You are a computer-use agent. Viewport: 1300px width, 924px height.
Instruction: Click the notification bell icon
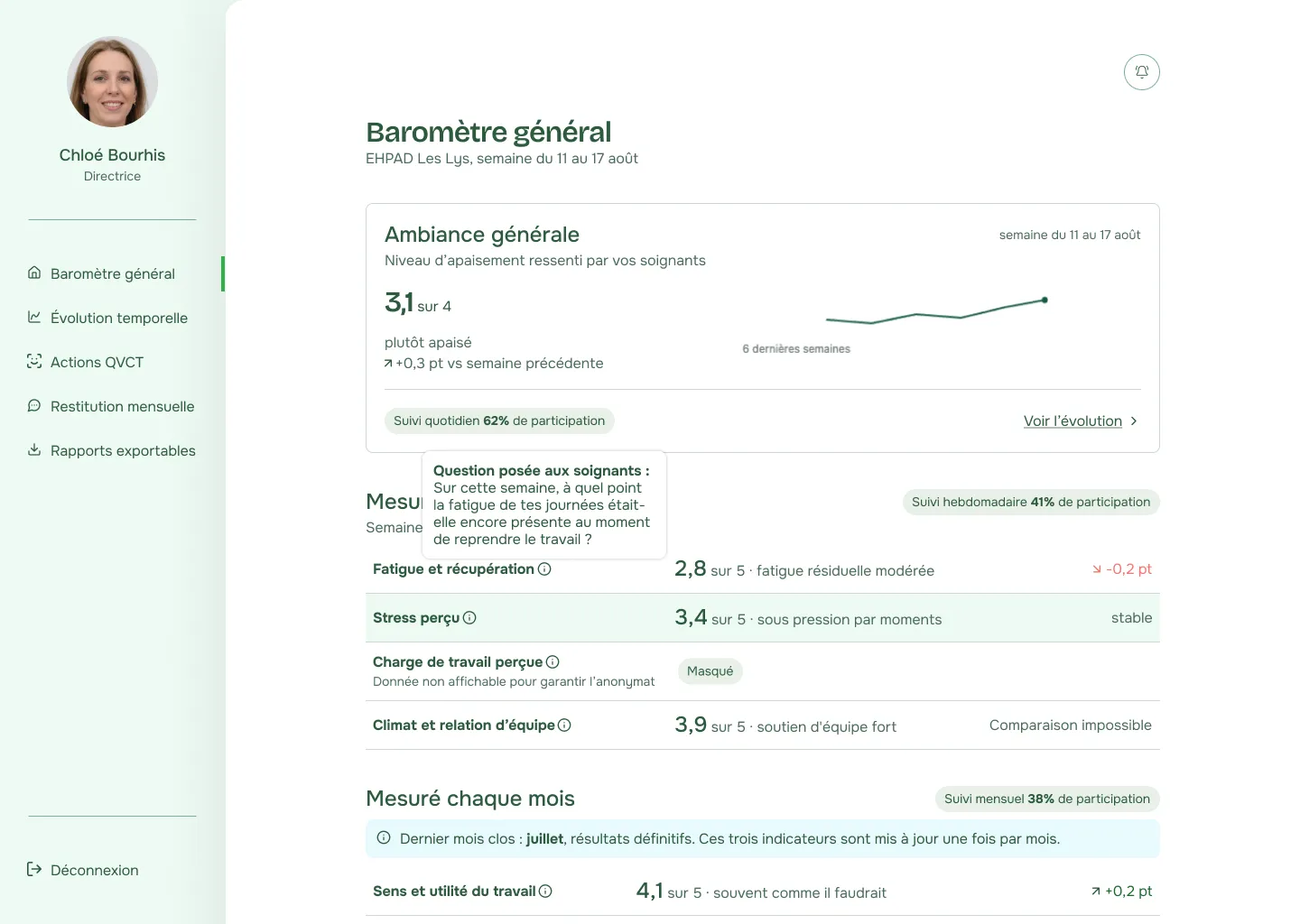[1141, 72]
